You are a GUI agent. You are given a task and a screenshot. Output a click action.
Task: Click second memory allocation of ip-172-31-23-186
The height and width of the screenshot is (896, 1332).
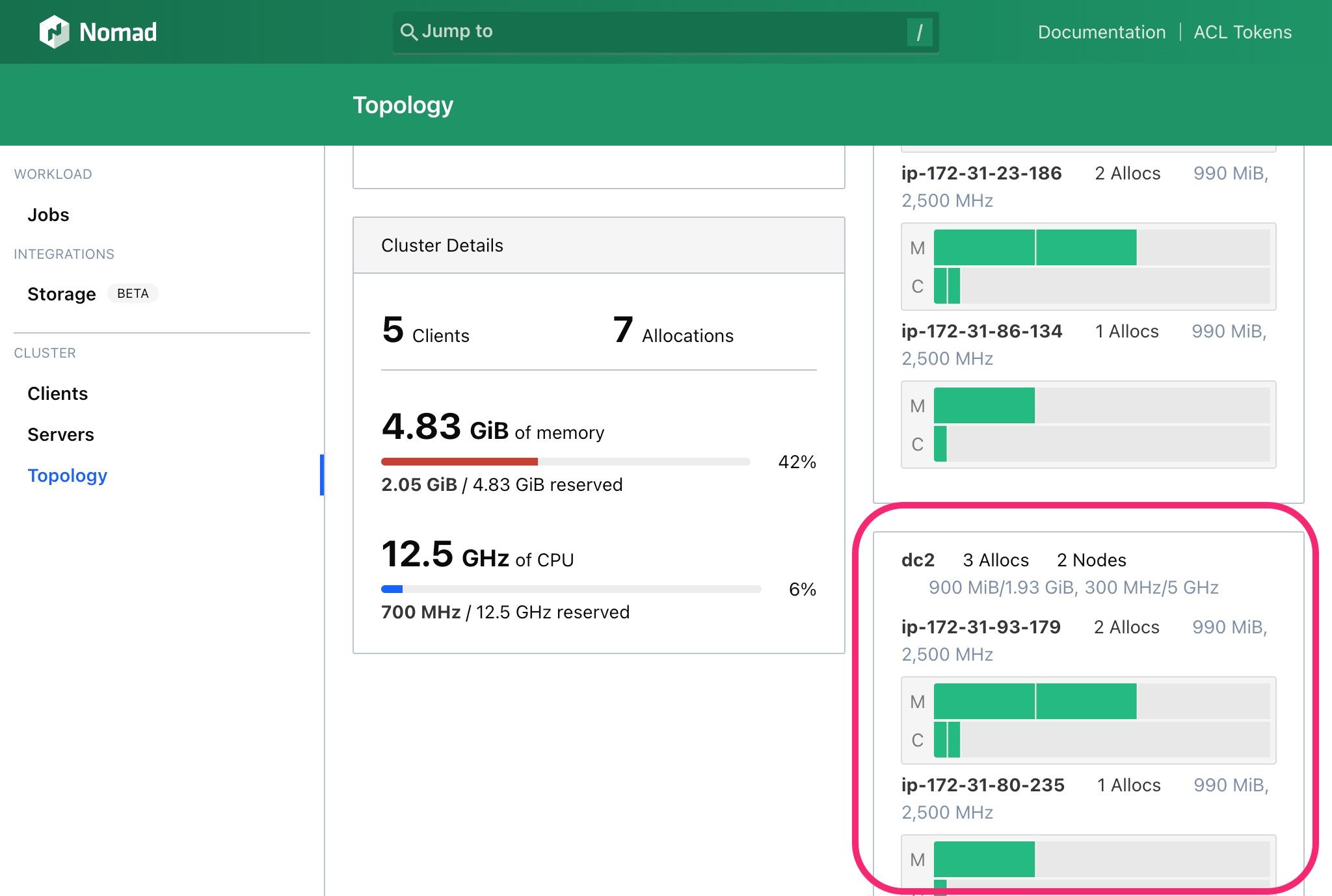(1086, 247)
